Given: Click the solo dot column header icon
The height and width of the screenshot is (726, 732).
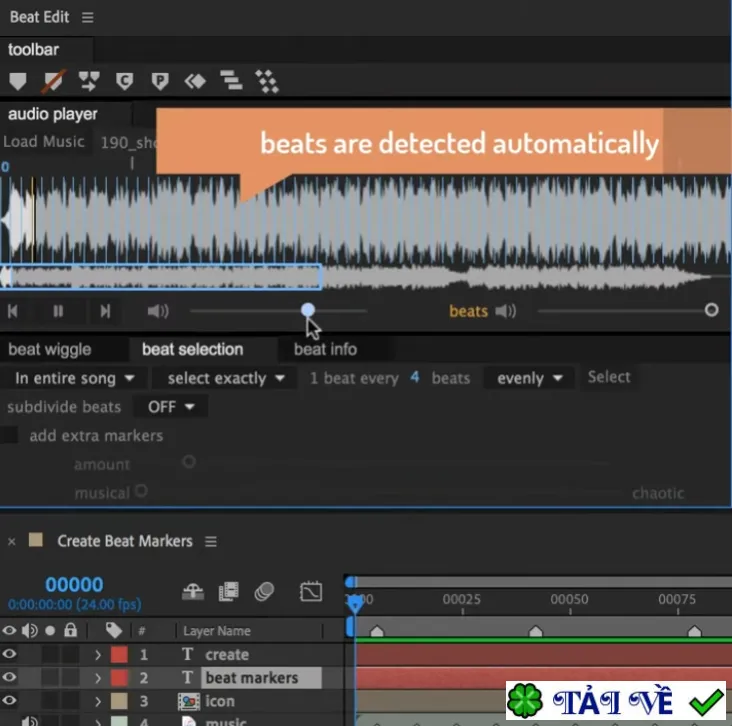Looking at the screenshot, I should [x=50, y=631].
